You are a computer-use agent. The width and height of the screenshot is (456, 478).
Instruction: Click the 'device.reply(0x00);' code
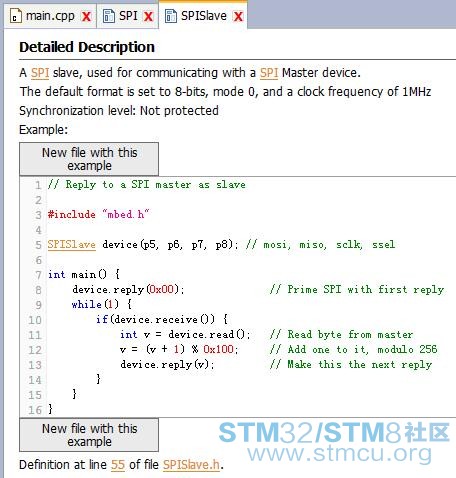(x=128, y=289)
